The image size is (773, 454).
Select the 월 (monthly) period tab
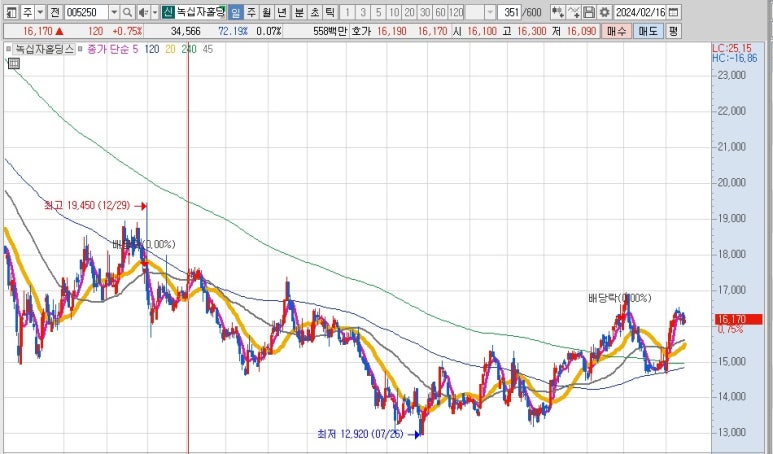(266, 12)
